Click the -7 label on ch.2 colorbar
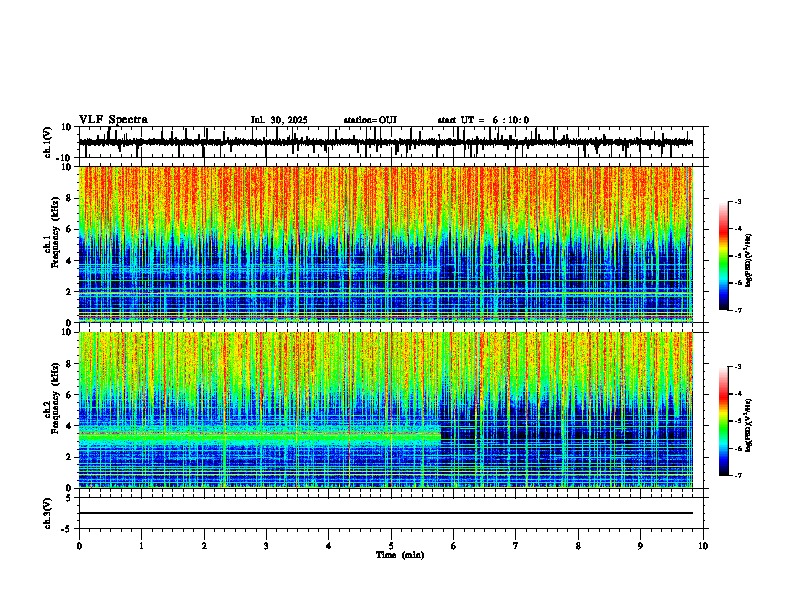The height and width of the screenshot is (612, 792). pyautogui.click(x=737, y=476)
